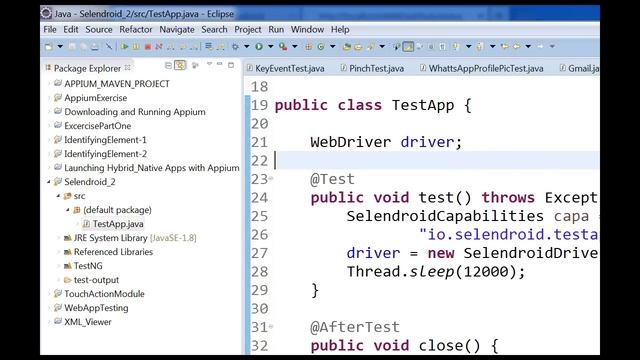Click on 'WebDriver driver;' code line
Image resolution: width=640 pixels, height=360 pixels.
click(x=386, y=142)
